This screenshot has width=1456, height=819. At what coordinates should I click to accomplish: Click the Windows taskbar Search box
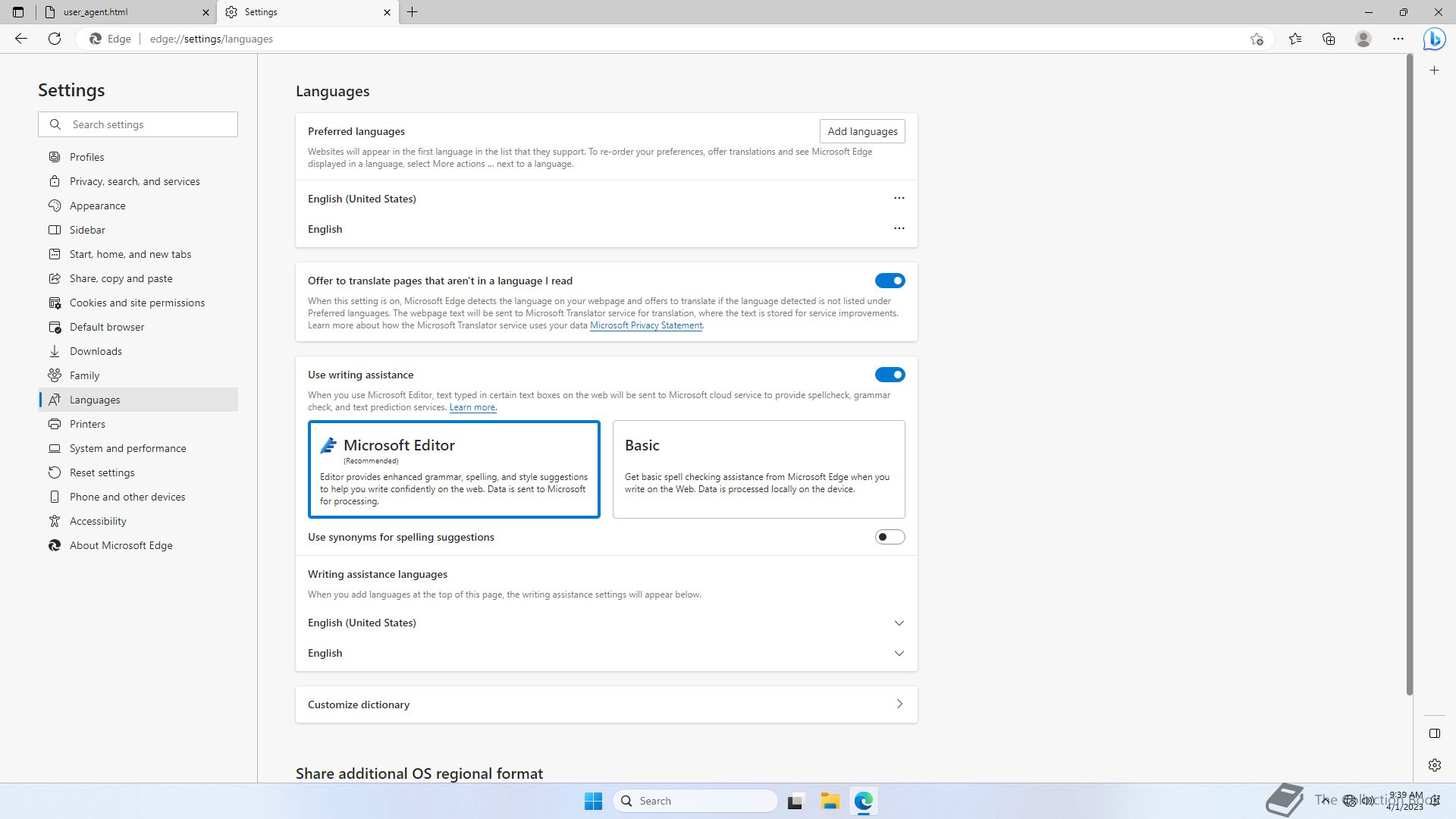pyautogui.click(x=695, y=801)
